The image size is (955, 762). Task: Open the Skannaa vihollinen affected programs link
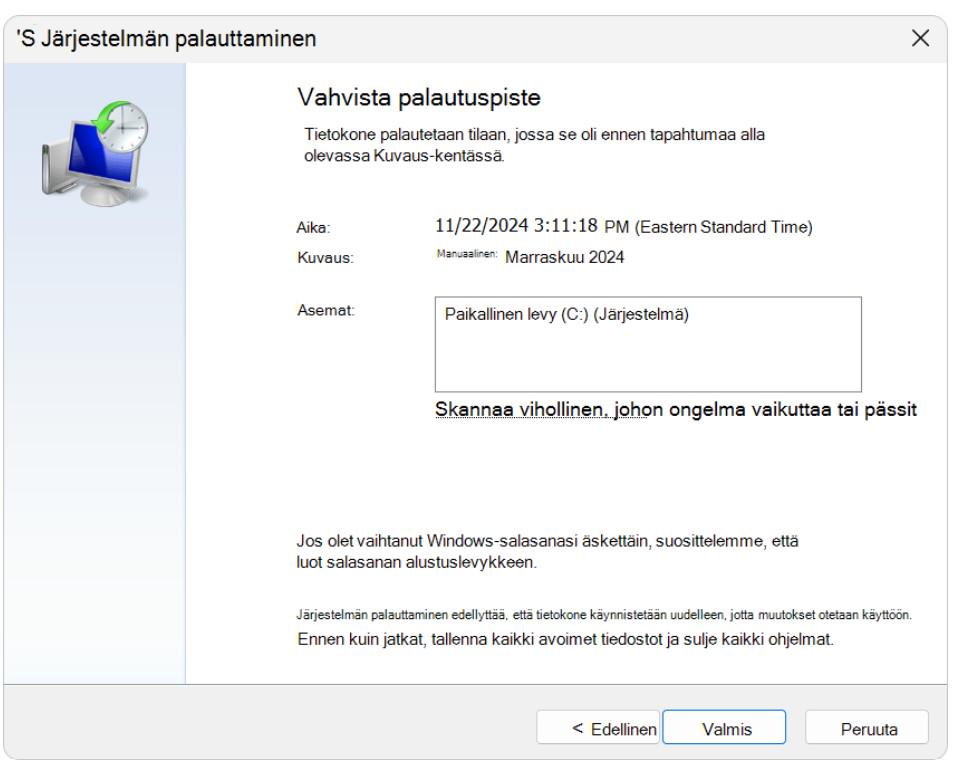pyautogui.click(x=676, y=411)
